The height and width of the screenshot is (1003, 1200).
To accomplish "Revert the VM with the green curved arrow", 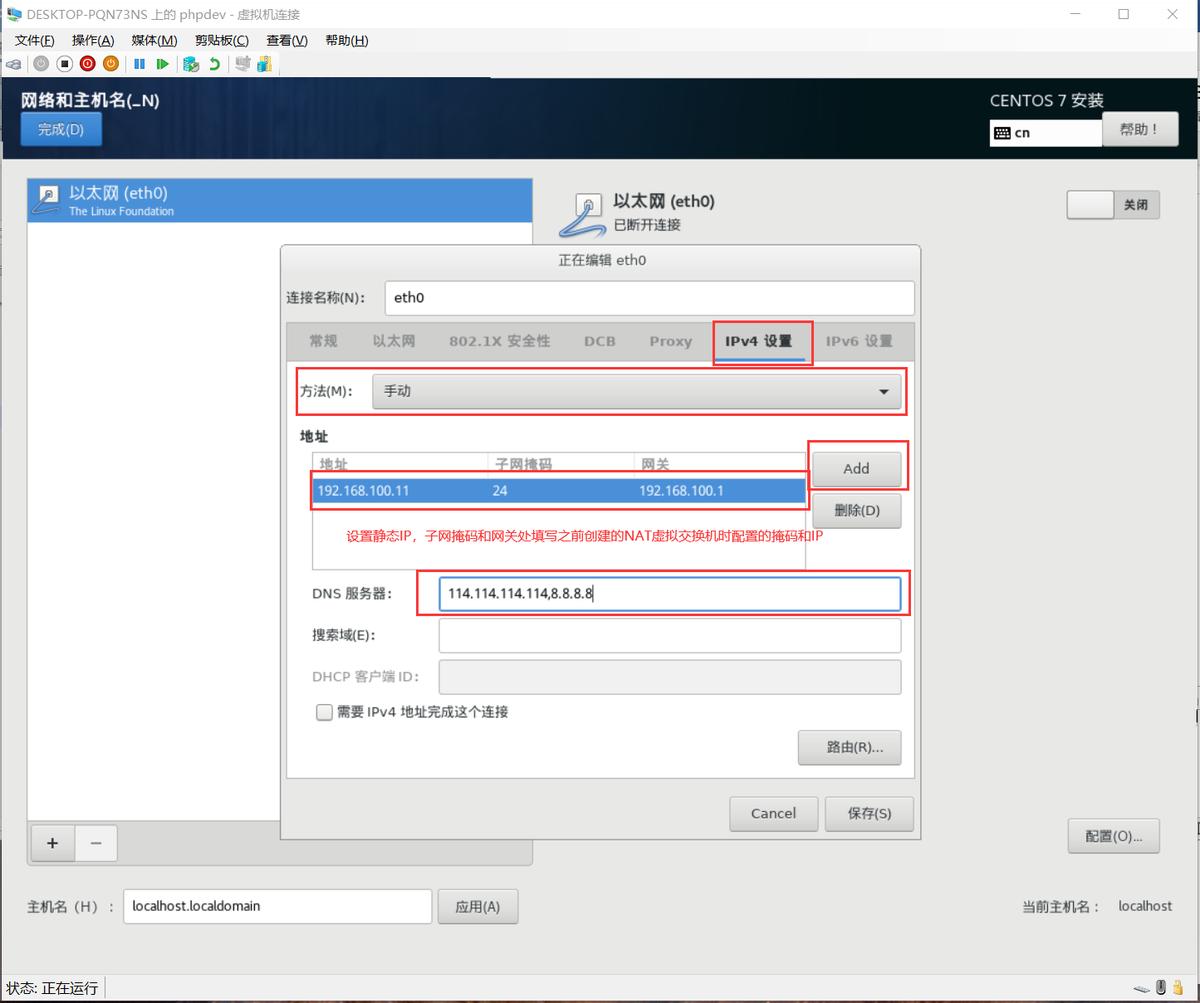I will click(215, 64).
